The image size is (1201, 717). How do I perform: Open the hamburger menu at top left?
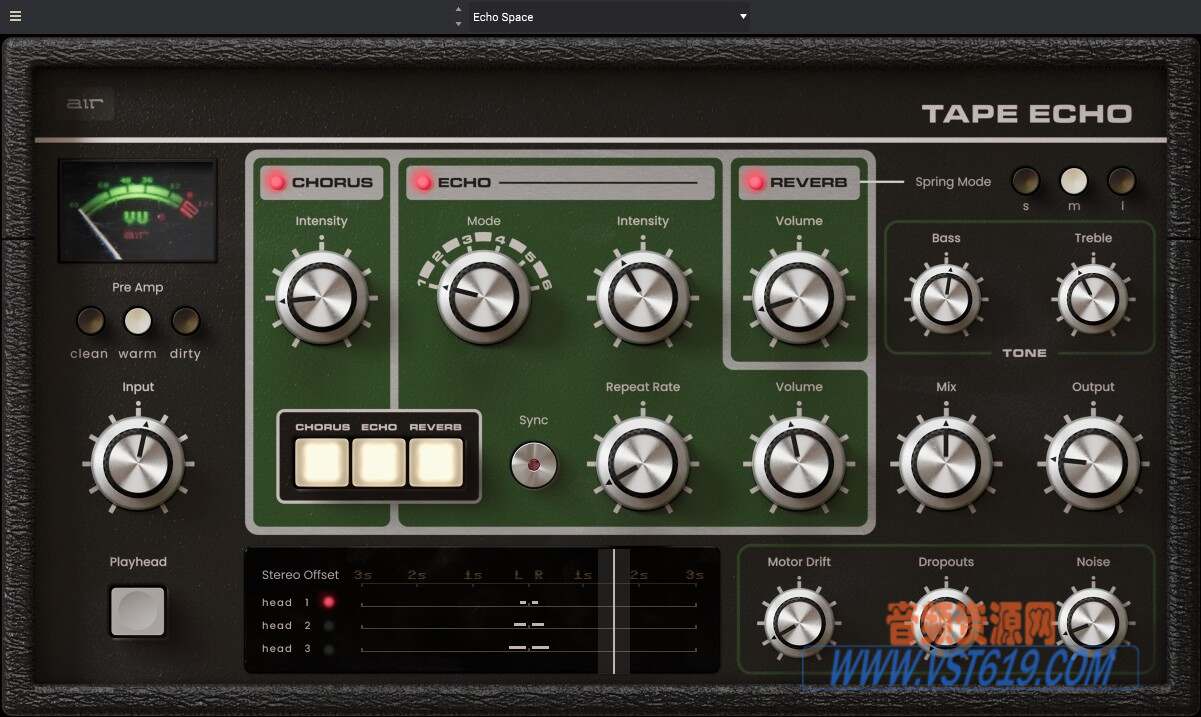(15, 16)
